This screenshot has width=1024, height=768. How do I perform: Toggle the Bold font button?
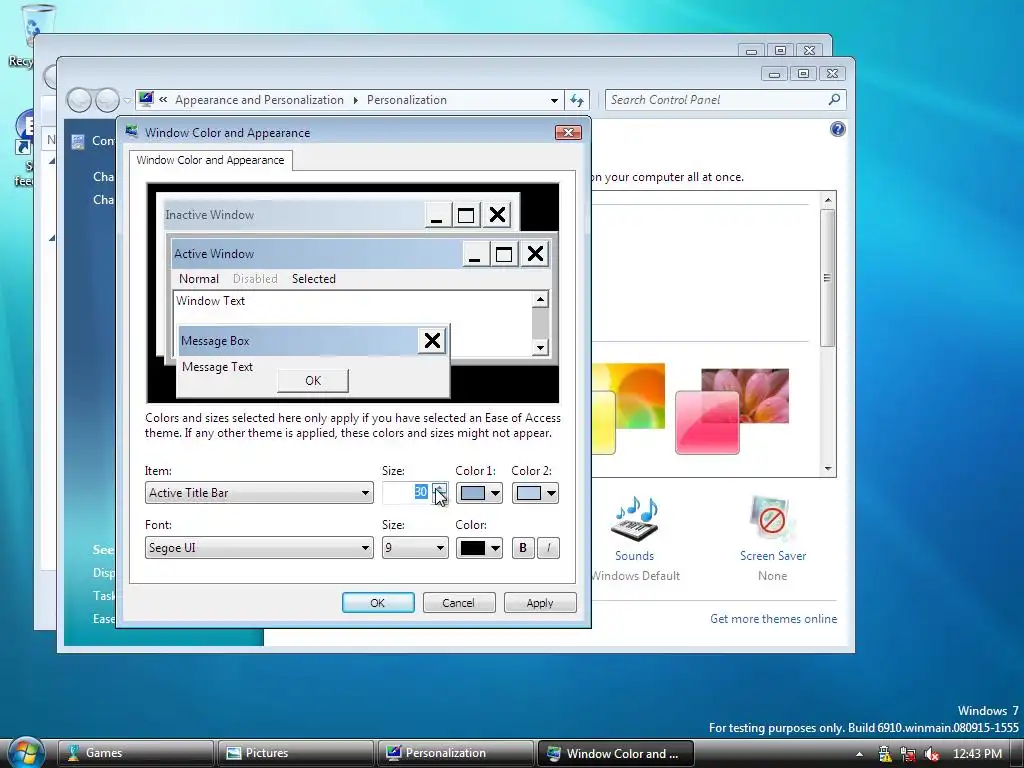point(522,548)
